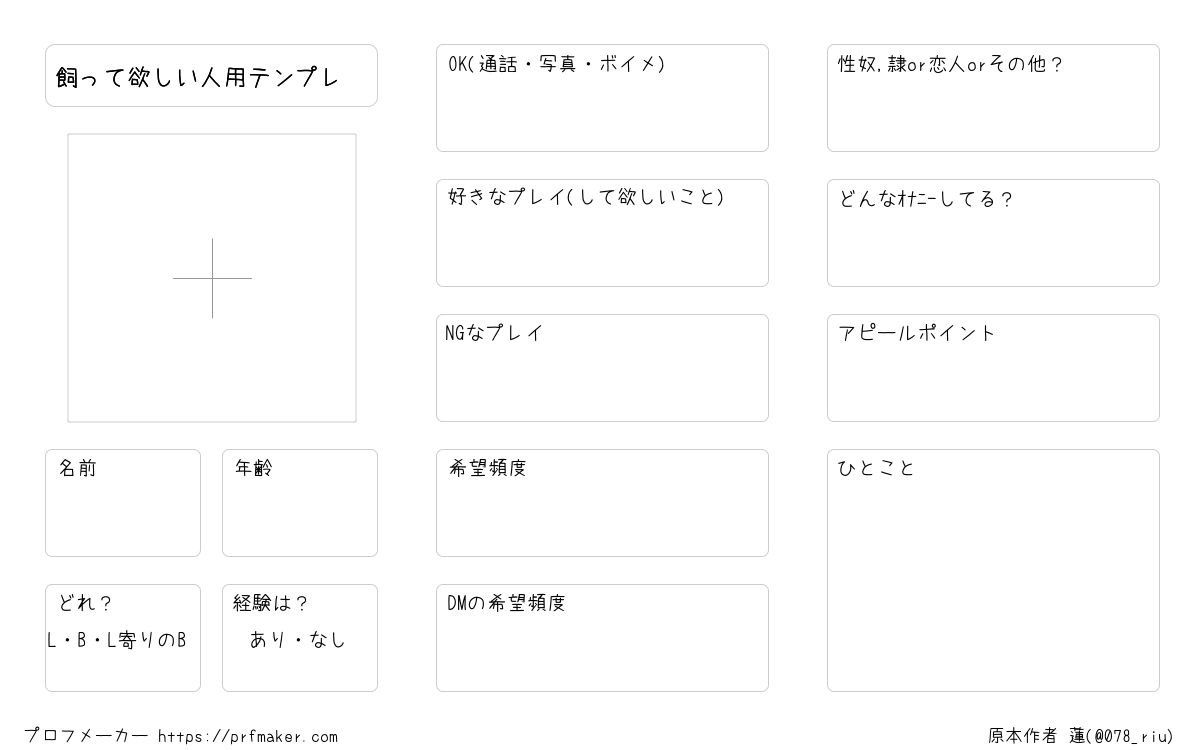Click the プロフメーカー footer text
The width and height of the screenshot is (1200, 750).
[x=86, y=736]
